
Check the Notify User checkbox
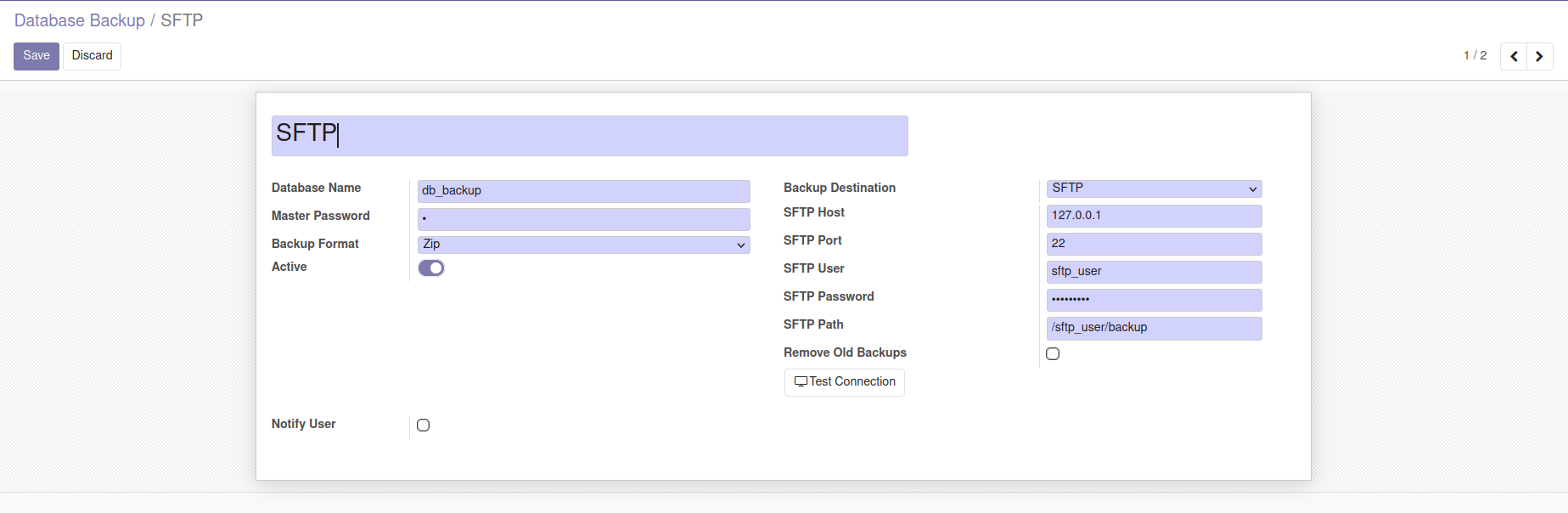(424, 426)
